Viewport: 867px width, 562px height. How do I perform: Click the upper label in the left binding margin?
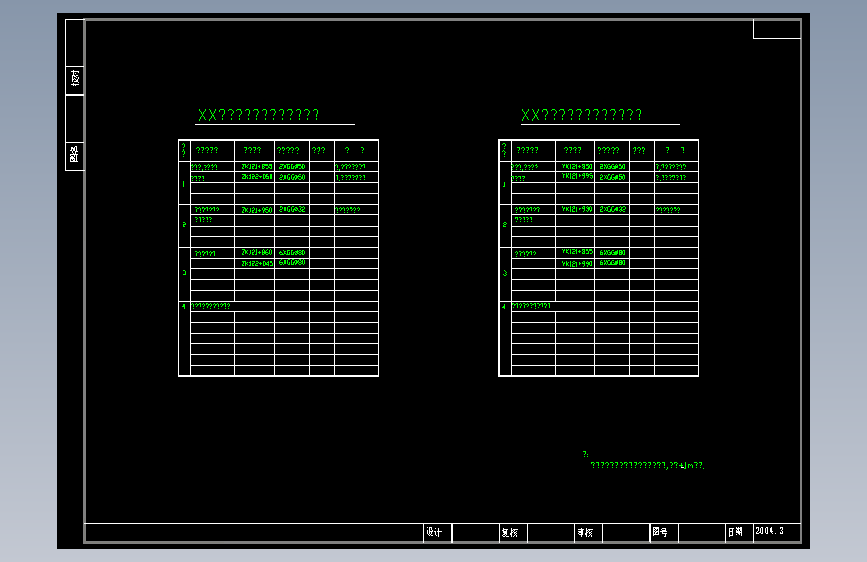pos(75,78)
